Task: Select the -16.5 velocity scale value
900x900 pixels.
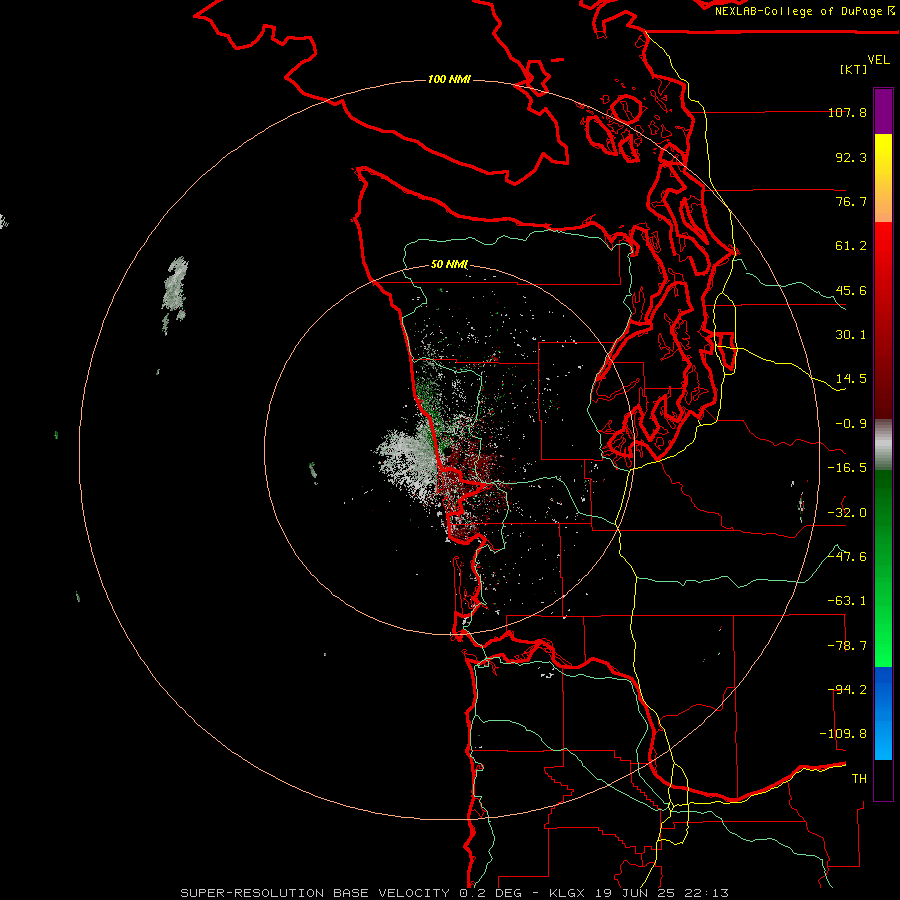Action: pos(847,468)
